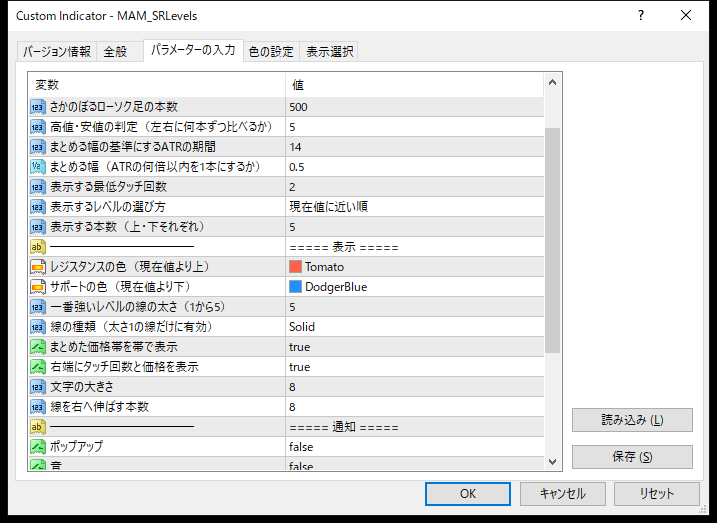The width and height of the screenshot is (717, 523).
Task: Edit まとめる幅 value 0.5
Action: pyautogui.click(x=415, y=167)
